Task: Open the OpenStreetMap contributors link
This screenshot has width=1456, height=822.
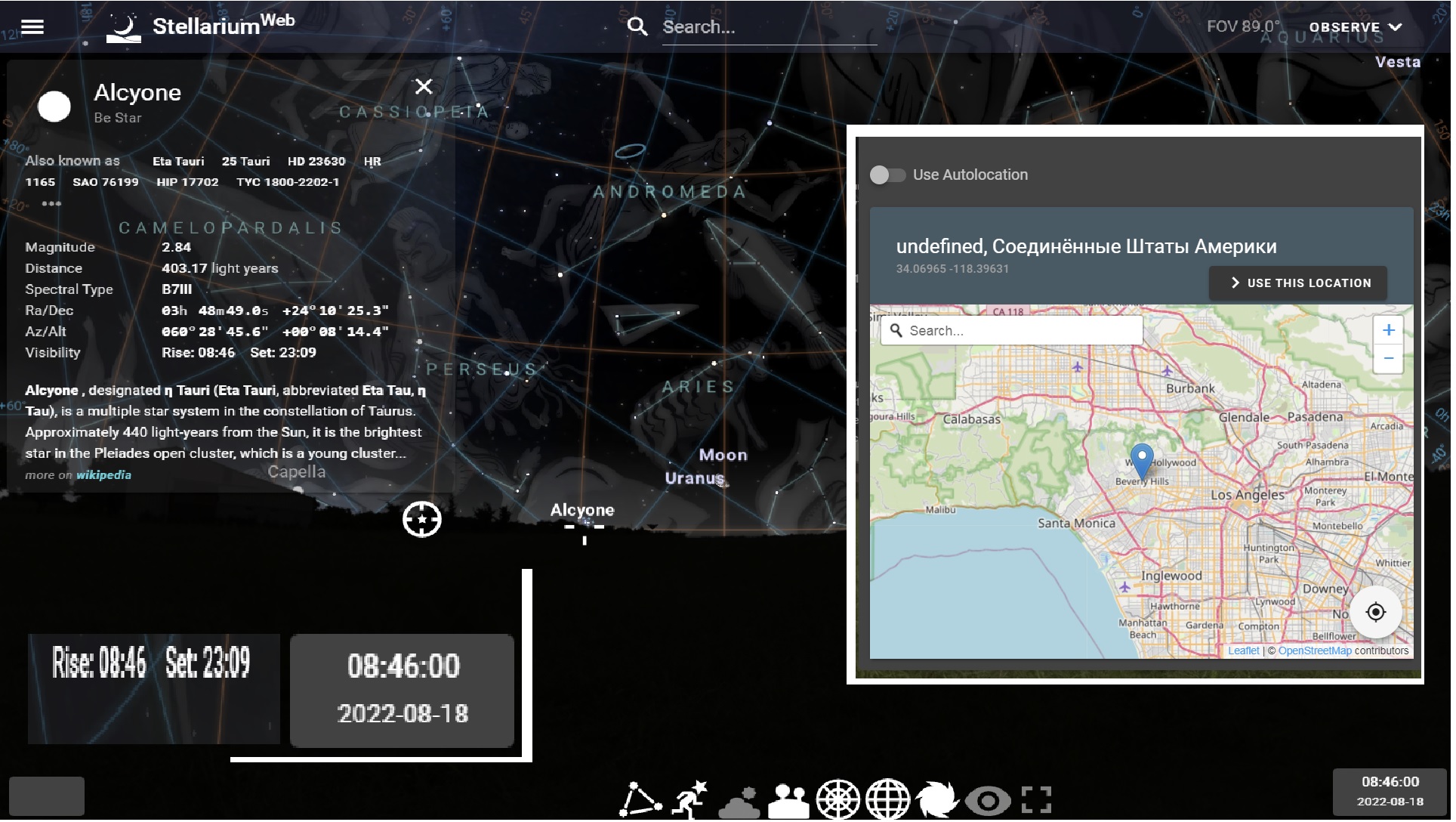Action: (x=1314, y=651)
